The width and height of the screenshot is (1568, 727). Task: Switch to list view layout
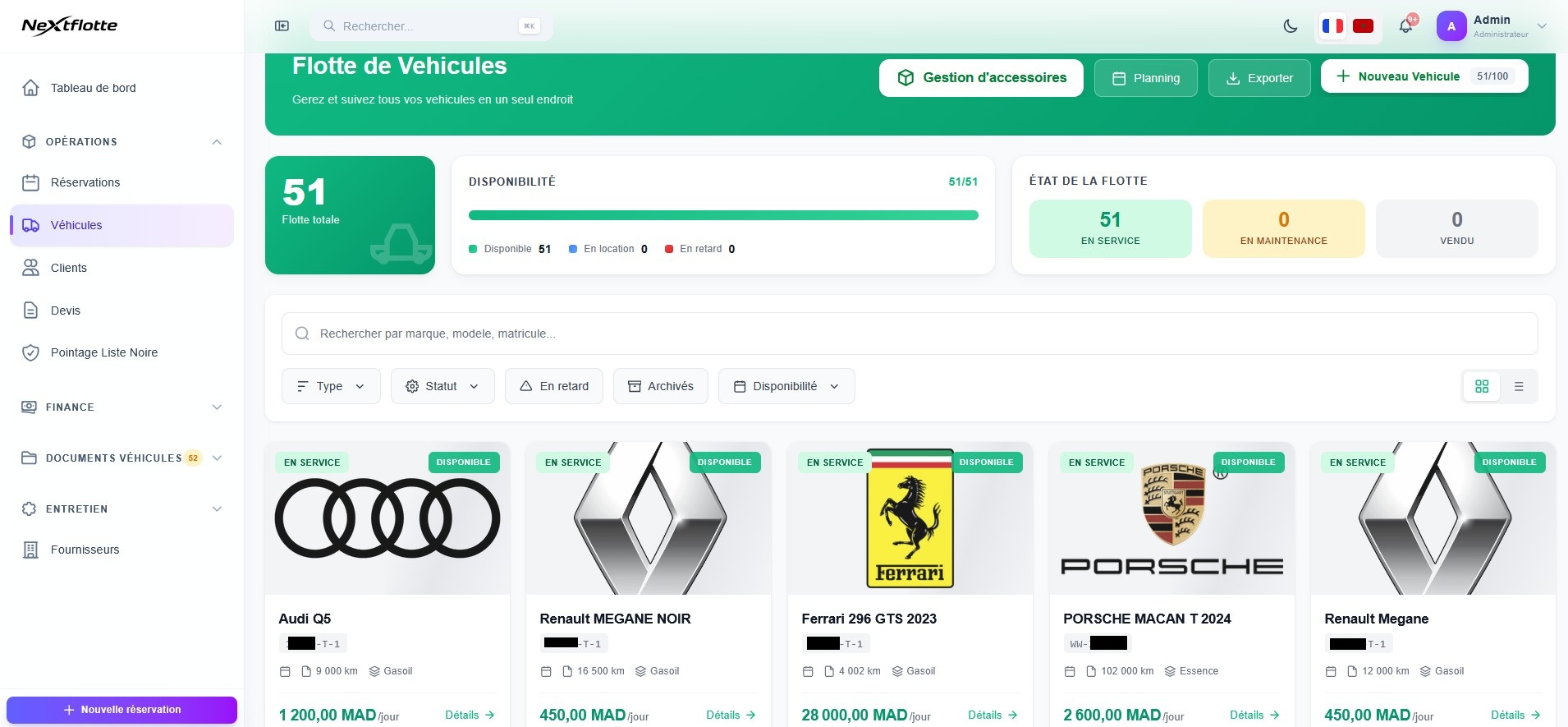(1519, 386)
